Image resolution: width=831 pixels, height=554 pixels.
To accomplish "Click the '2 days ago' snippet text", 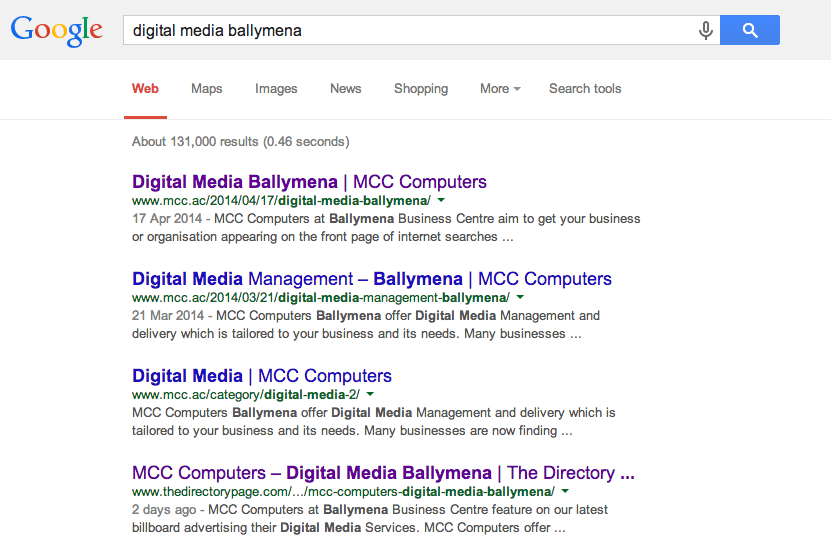I will pos(164,509).
